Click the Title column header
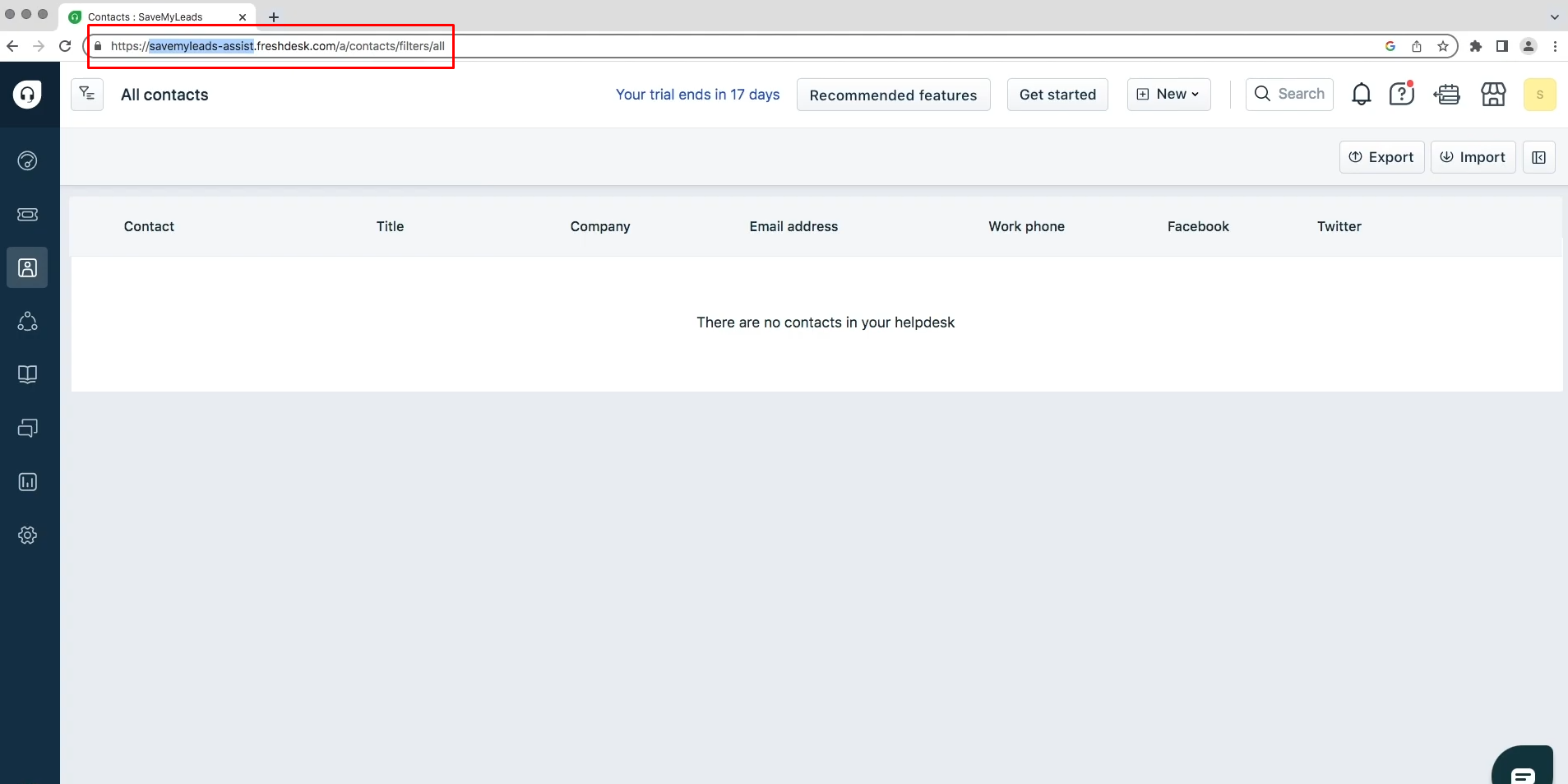This screenshot has width=1568, height=784. coord(390,226)
